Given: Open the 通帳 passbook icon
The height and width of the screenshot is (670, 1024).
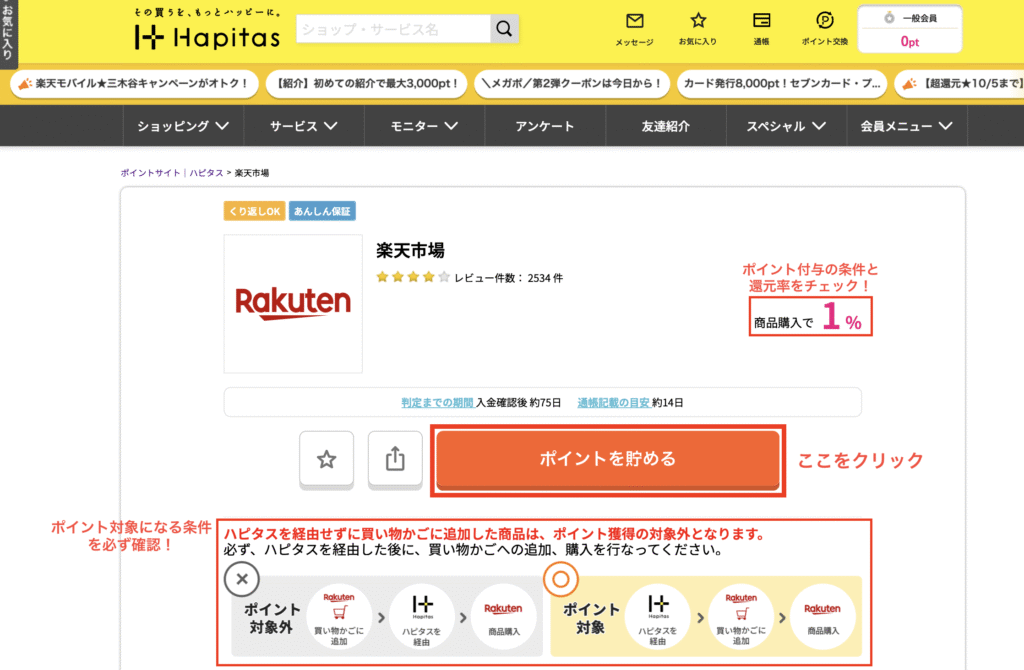Looking at the screenshot, I should tap(761, 21).
